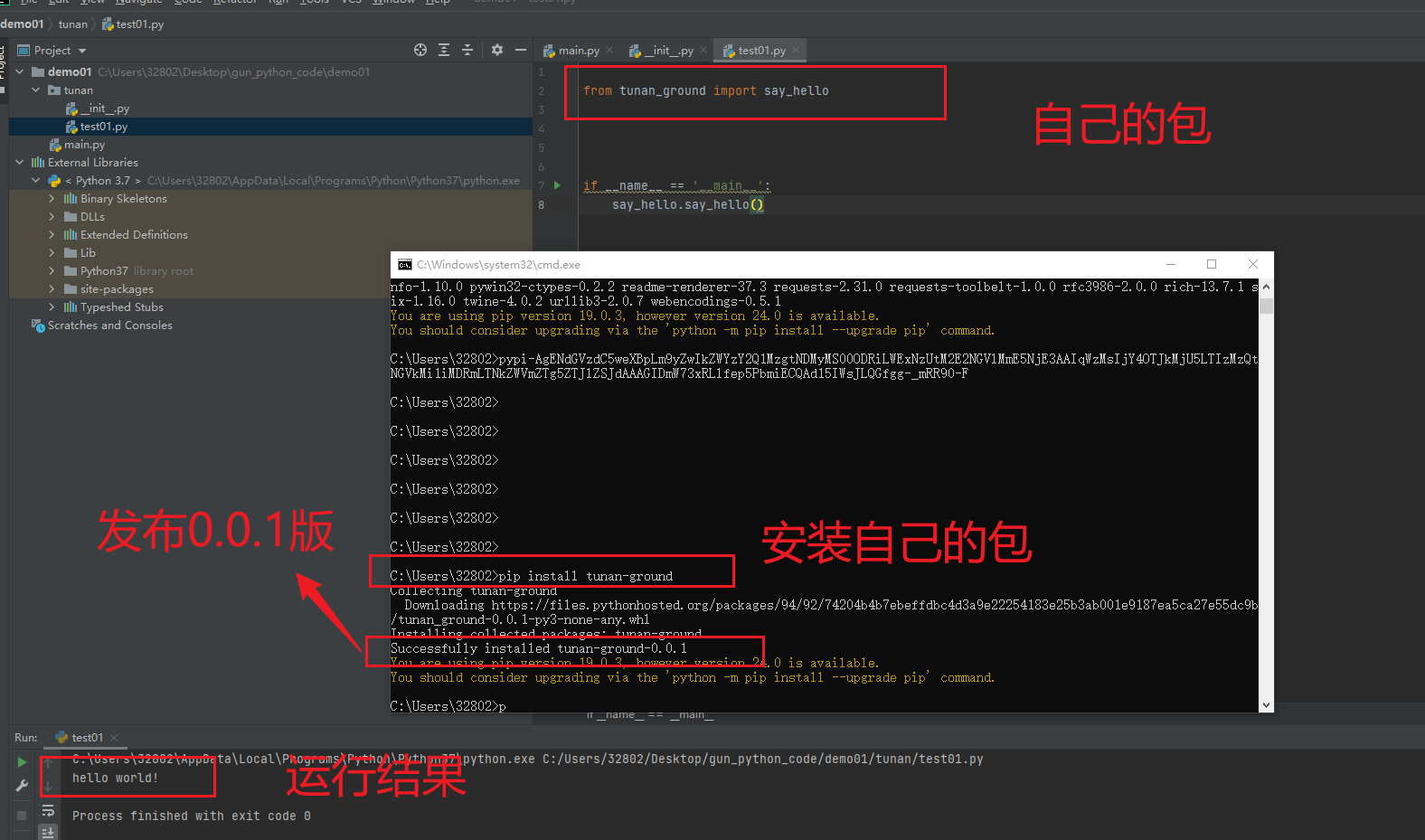Viewport: 1425px width, 840px height.
Task: Open the Project view dropdown
Action: coord(82,51)
